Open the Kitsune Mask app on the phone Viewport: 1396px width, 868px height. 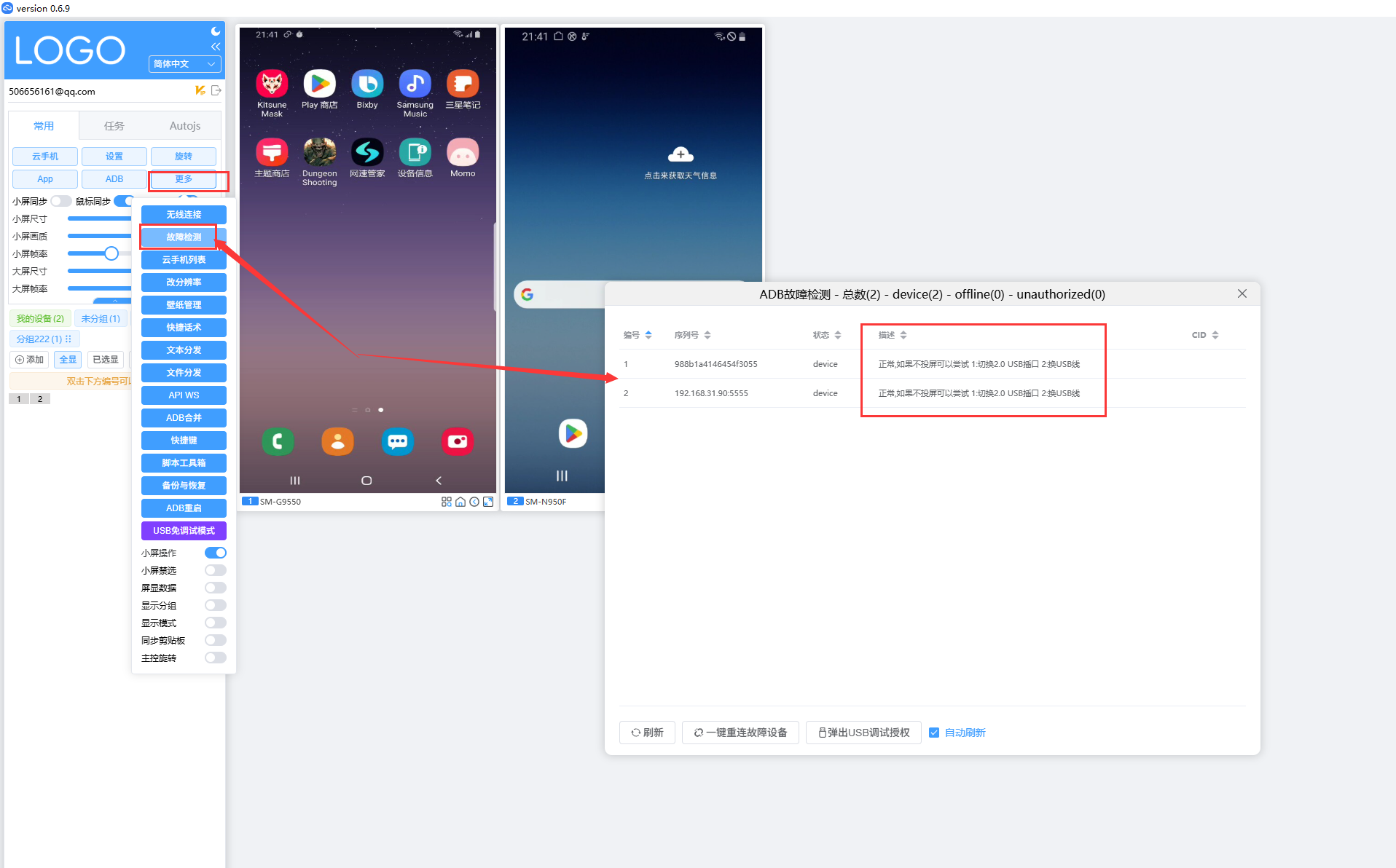coord(272,84)
